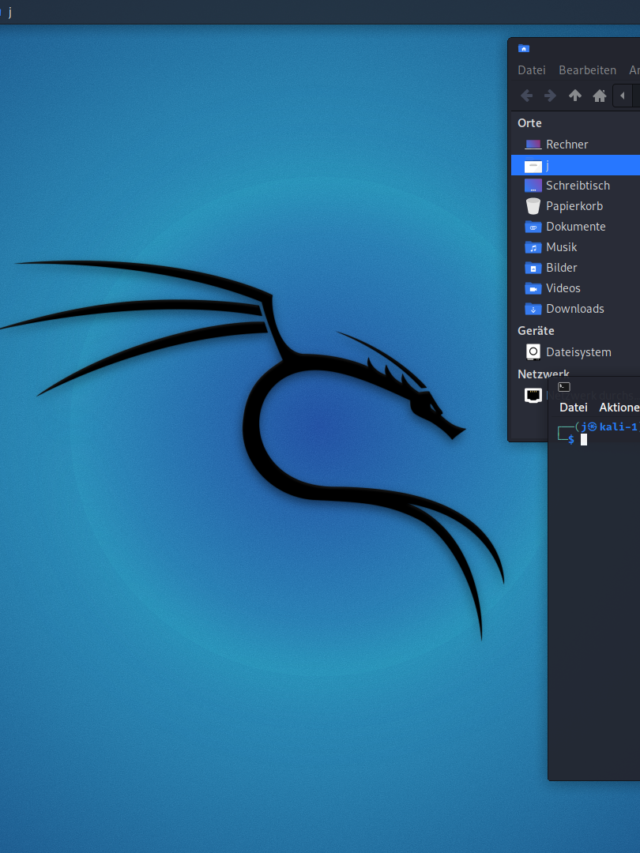Select Downloads in the sidebar
The image size is (640, 853).
[576, 309]
